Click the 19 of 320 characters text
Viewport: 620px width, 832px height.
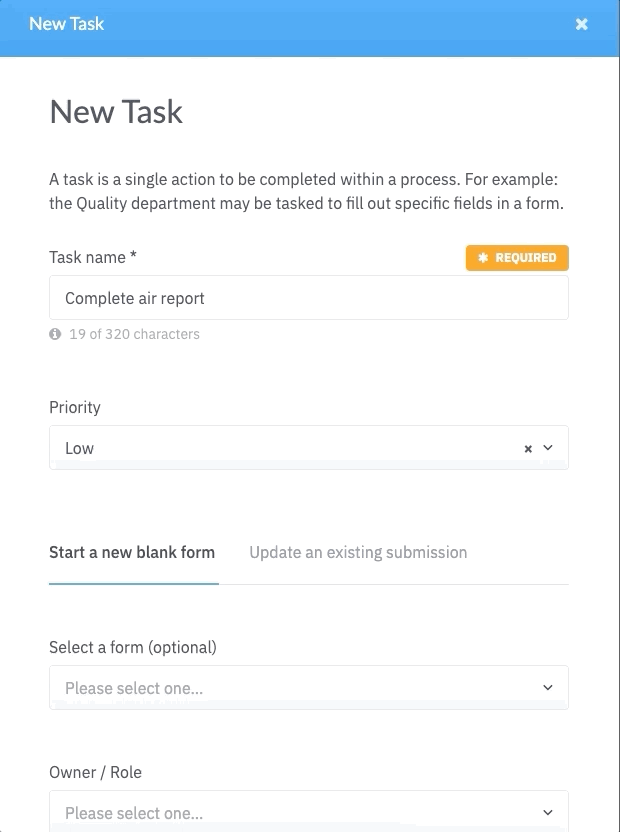point(134,334)
